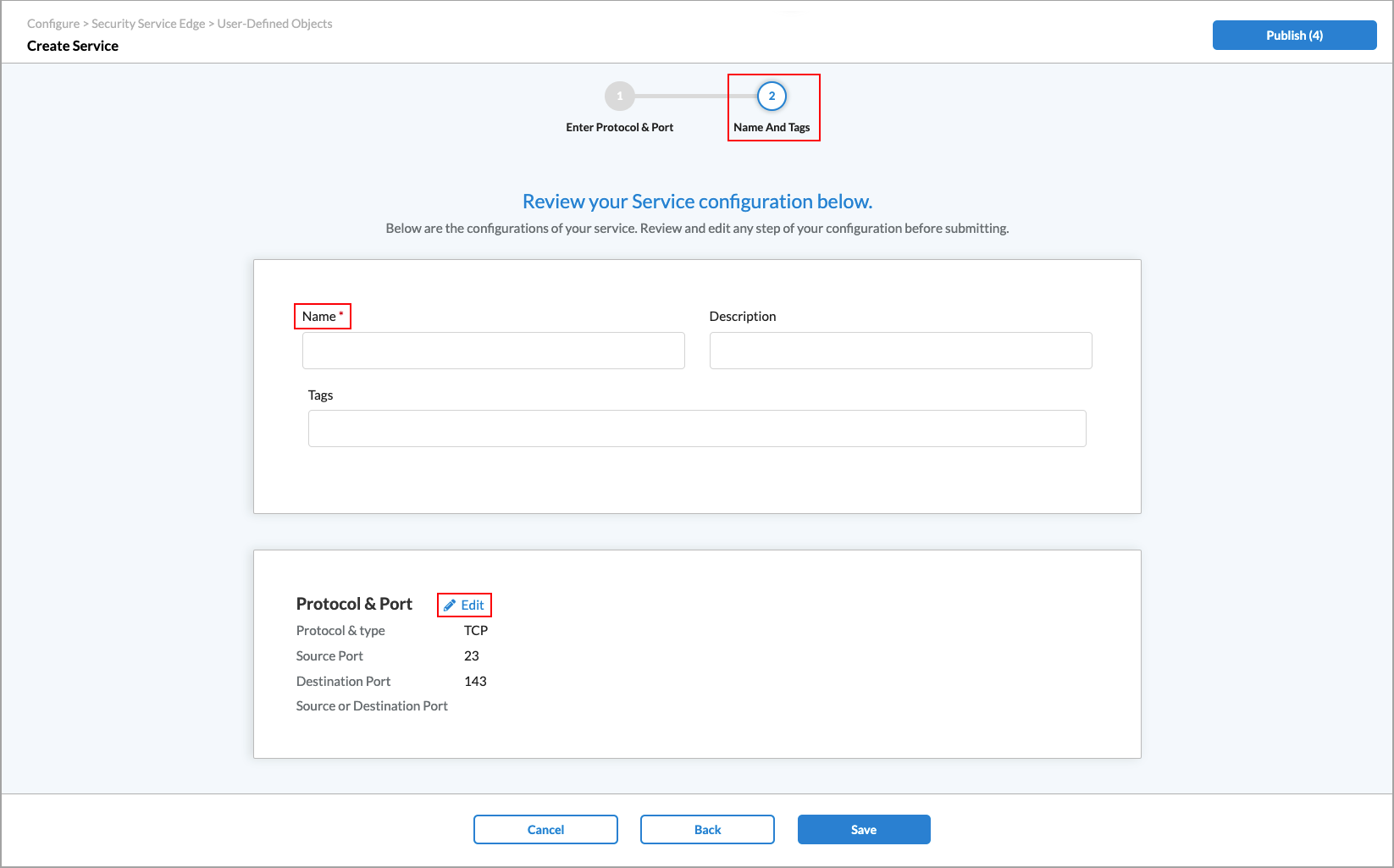
Task: Open the Security Service Edge breadcrumb link
Action: (x=148, y=23)
